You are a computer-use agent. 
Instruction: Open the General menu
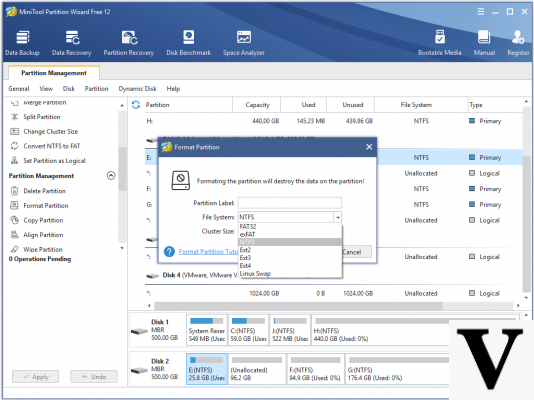[x=19, y=89]
